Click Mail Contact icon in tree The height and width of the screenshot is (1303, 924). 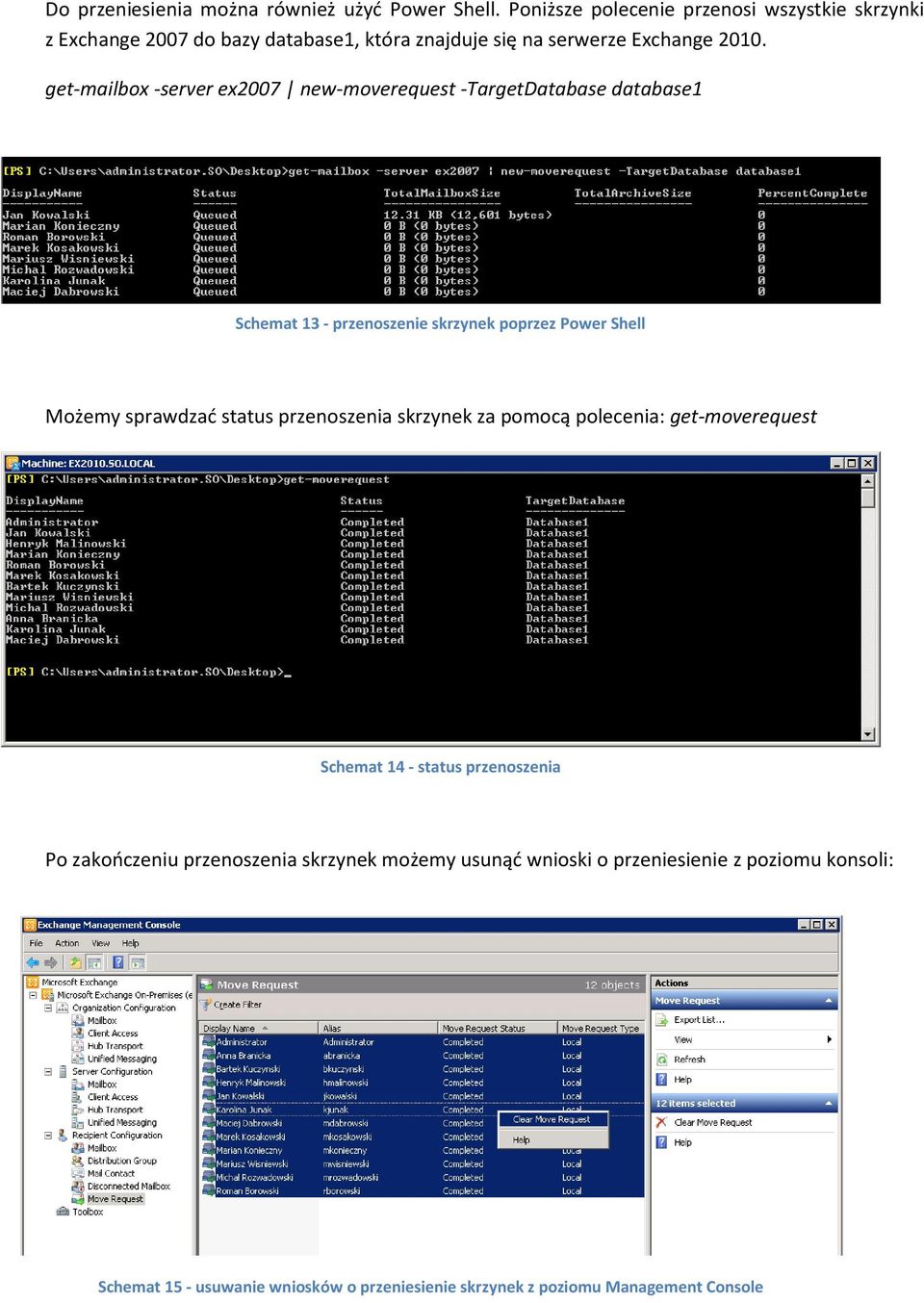tap(79, 1173)
